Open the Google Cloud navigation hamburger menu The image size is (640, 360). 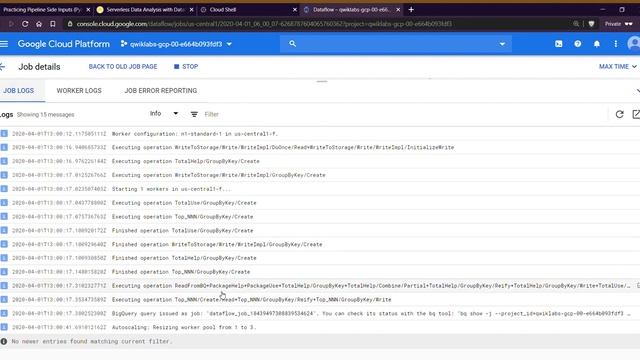tap(4, 44)
